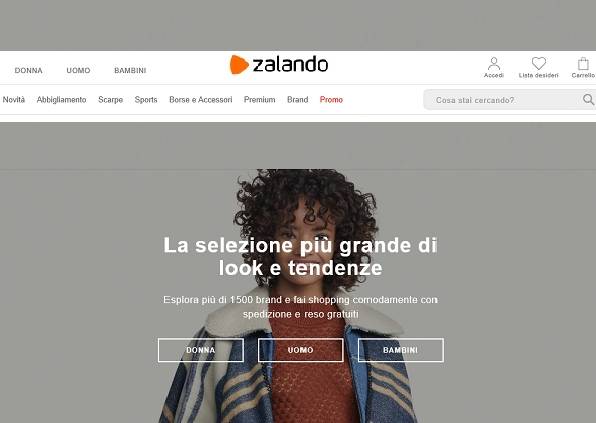Click the BAMBINI button on the hero banner
This screenshot has width=596, height=423.
(401, 350)
